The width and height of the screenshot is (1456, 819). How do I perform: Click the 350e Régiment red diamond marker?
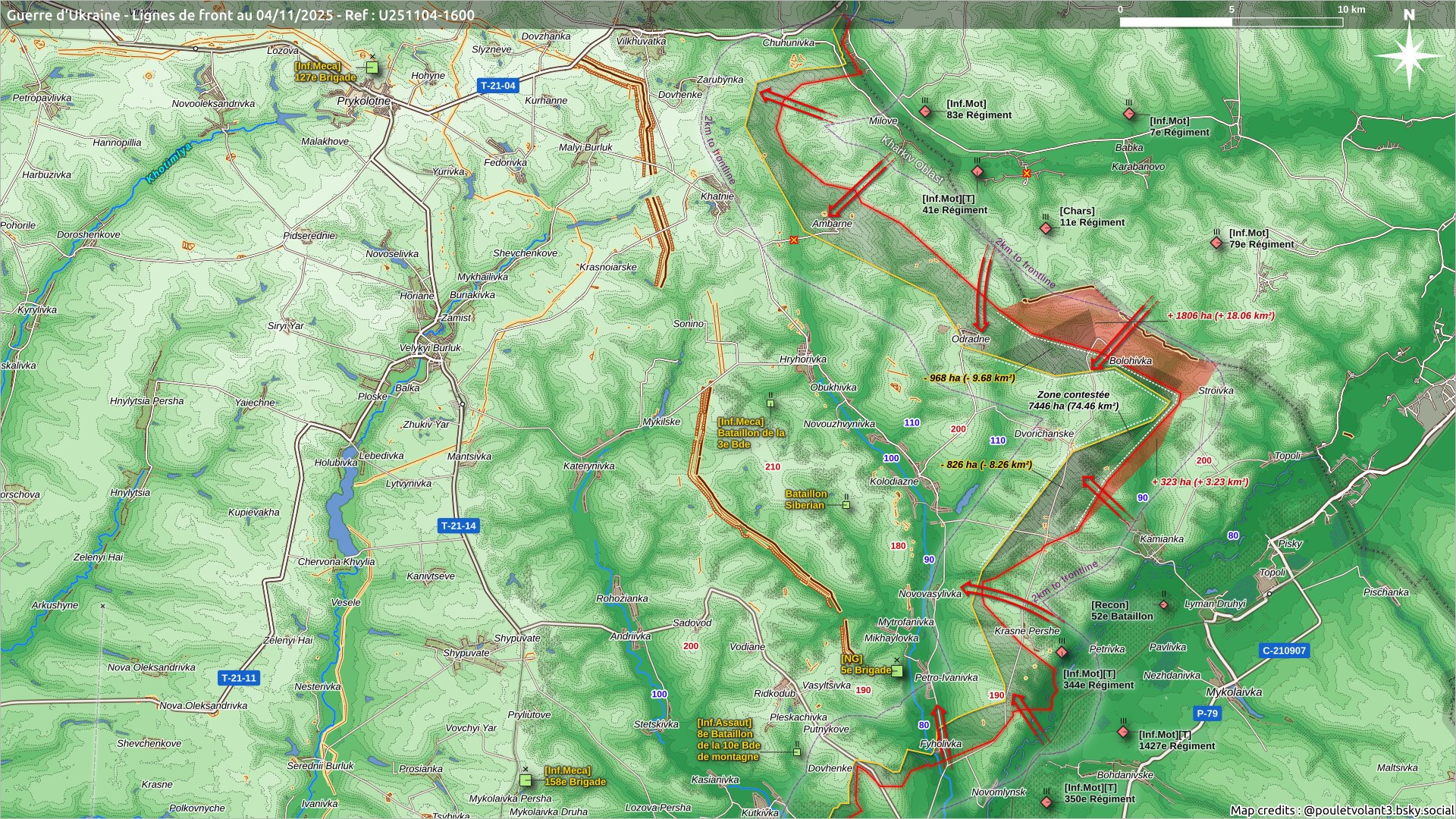click(1046, 802)
